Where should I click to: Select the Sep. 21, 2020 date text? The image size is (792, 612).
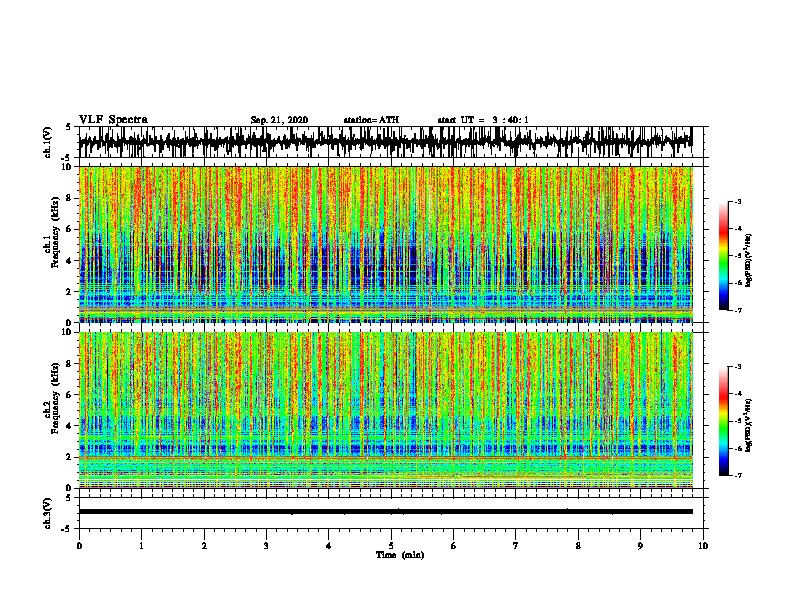pyautogui.click(x=279, y=120)
